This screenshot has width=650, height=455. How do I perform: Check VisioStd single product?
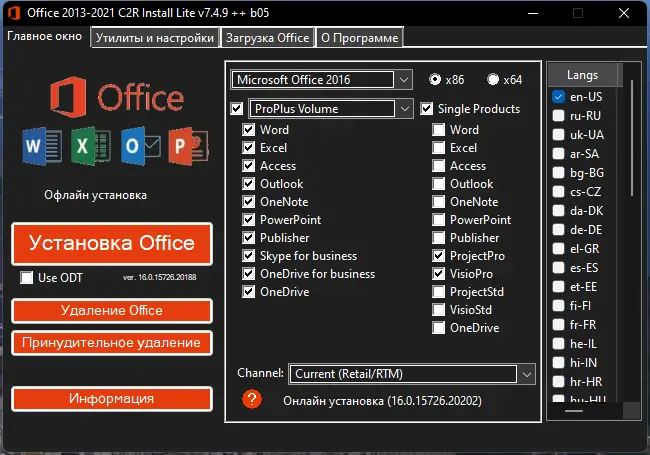pos(439,310)
